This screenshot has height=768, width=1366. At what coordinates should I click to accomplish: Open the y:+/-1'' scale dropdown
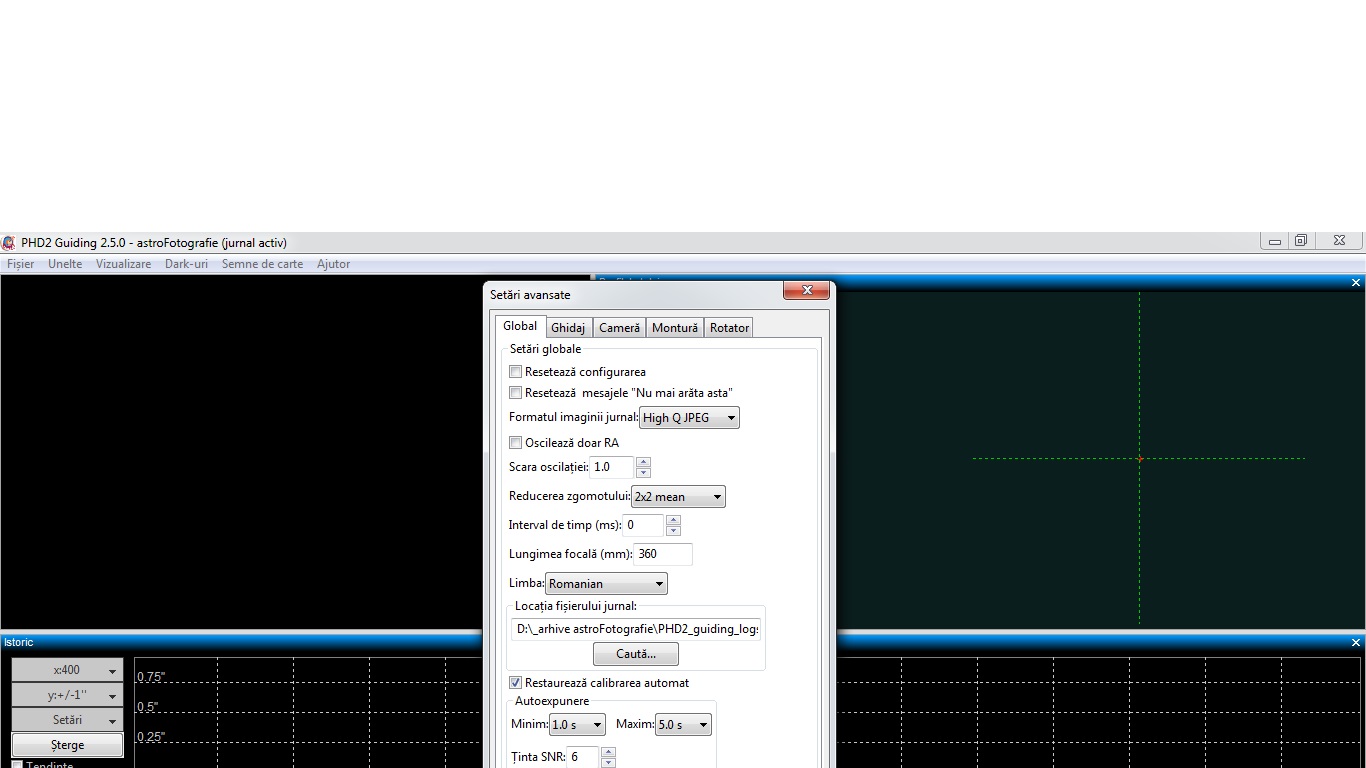(x=68, y=695)
